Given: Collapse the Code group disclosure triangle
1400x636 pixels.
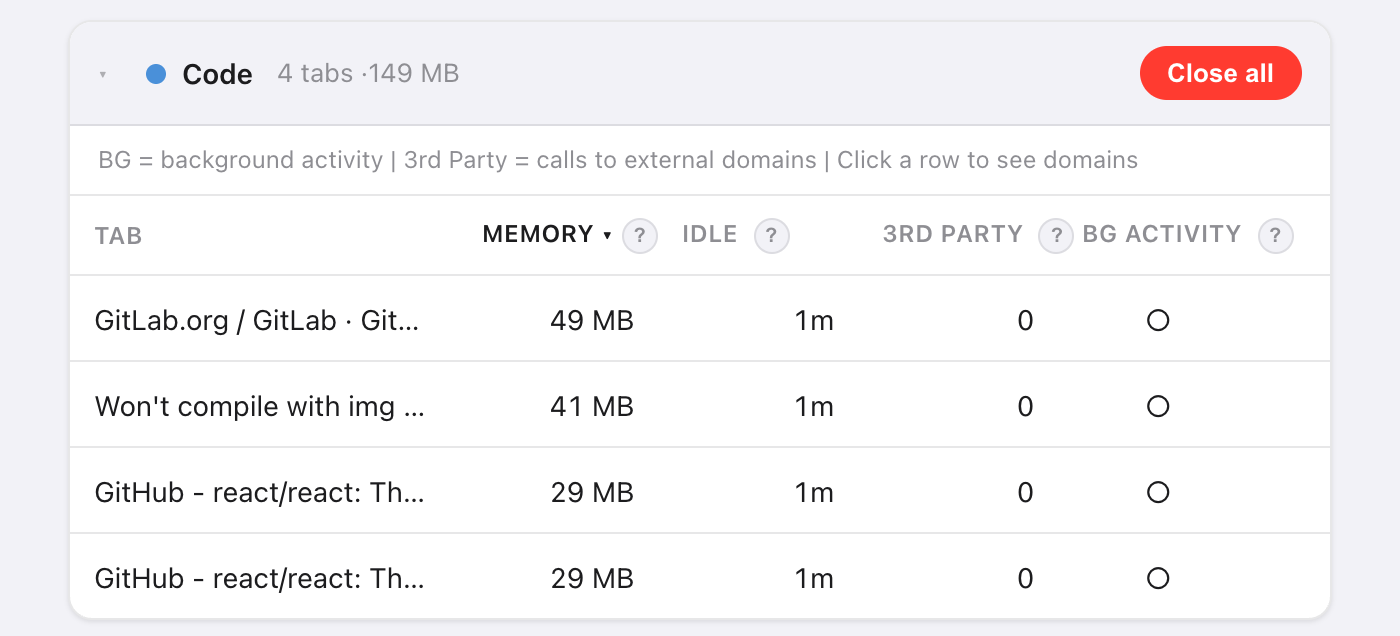Looking at the screenshot, I should tap(103, 75).
